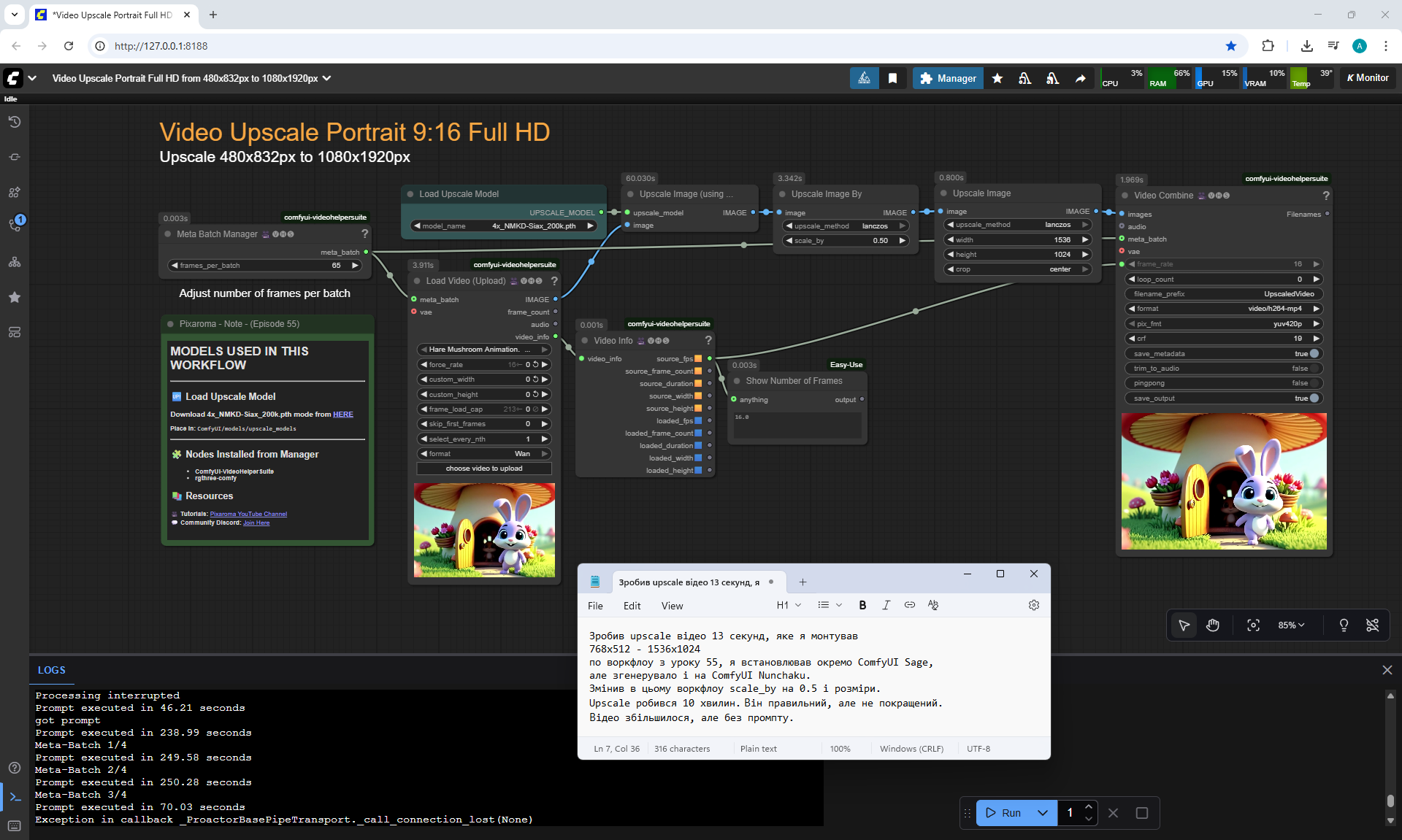Toggle link visibility icon

coord(1372,625)
